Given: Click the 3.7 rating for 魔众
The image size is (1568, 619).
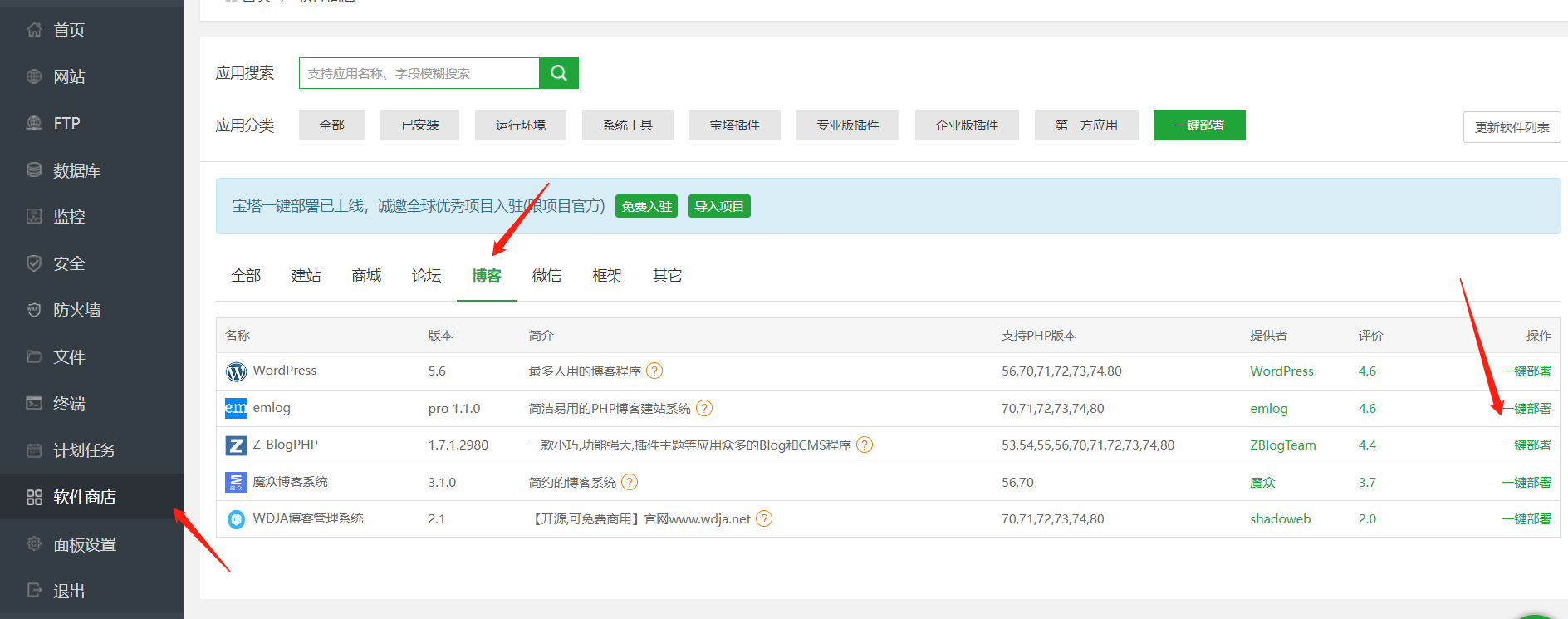Looking at the screenshot, I should (x=1367, y=482).
